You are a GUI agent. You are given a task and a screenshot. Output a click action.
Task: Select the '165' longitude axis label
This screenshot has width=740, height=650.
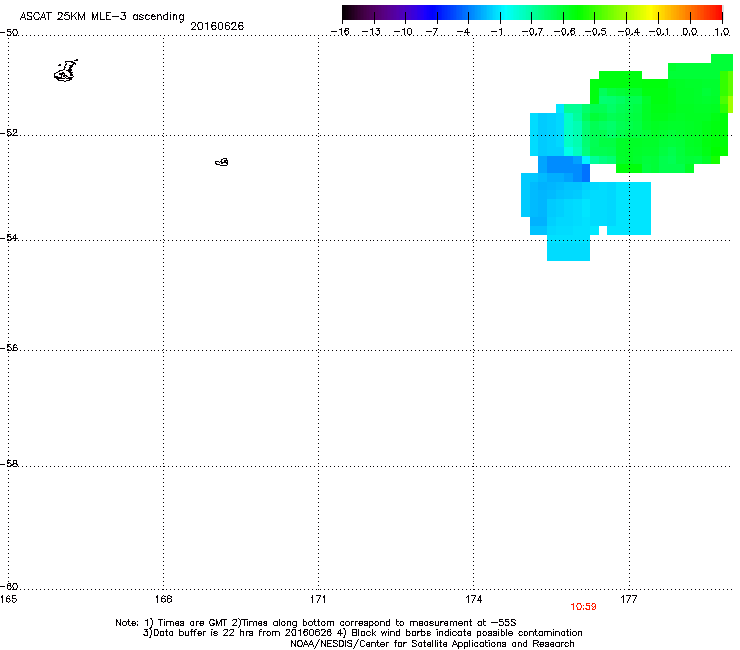click(8, 599)
